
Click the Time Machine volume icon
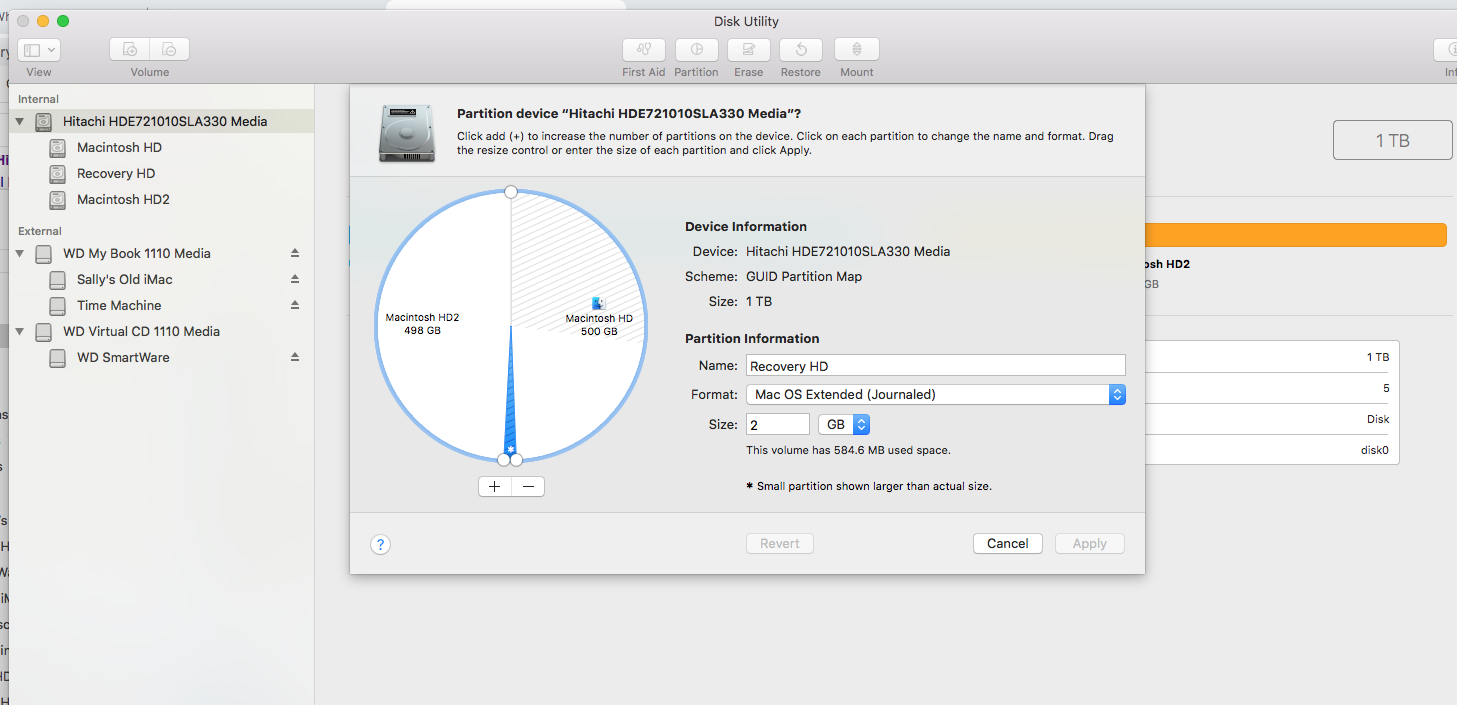58,305
